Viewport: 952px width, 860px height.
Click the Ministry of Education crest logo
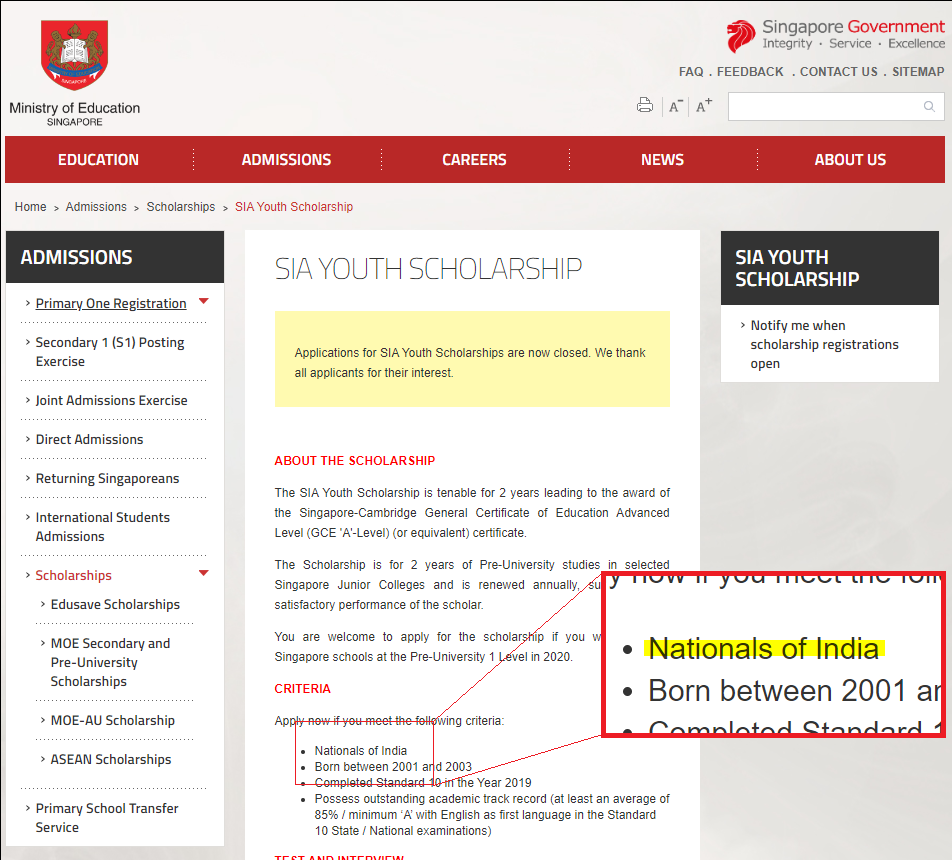click(75, 55)
